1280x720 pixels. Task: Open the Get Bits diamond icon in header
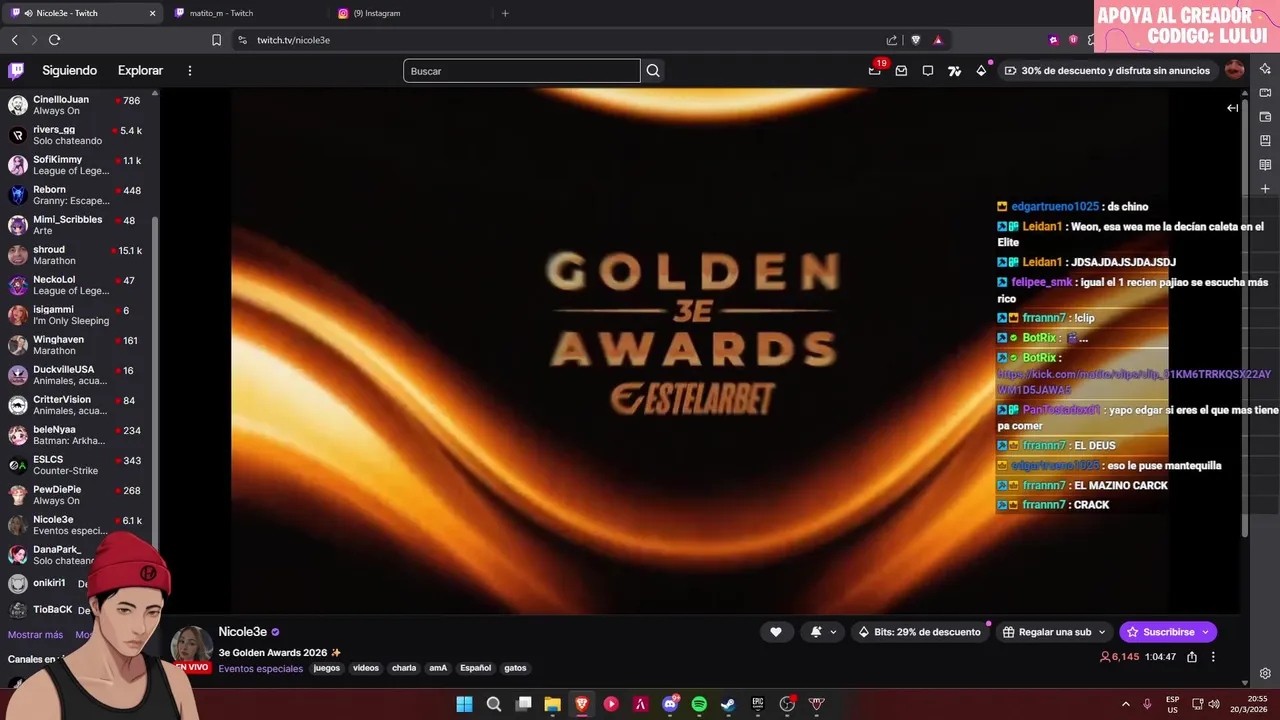pos(981,71)
